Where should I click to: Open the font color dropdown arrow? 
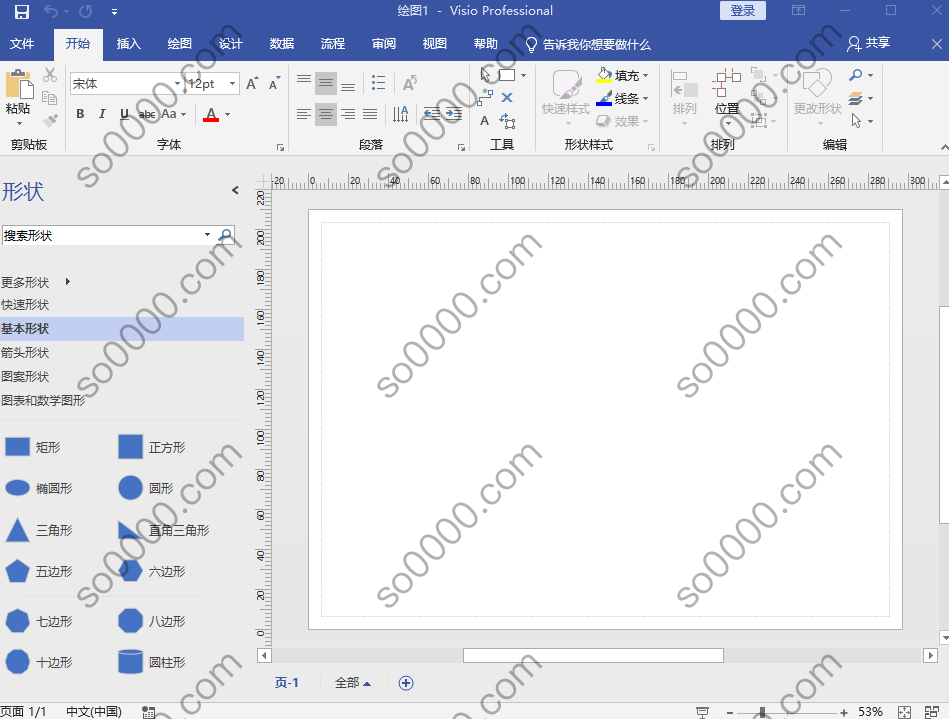[228, 114]
